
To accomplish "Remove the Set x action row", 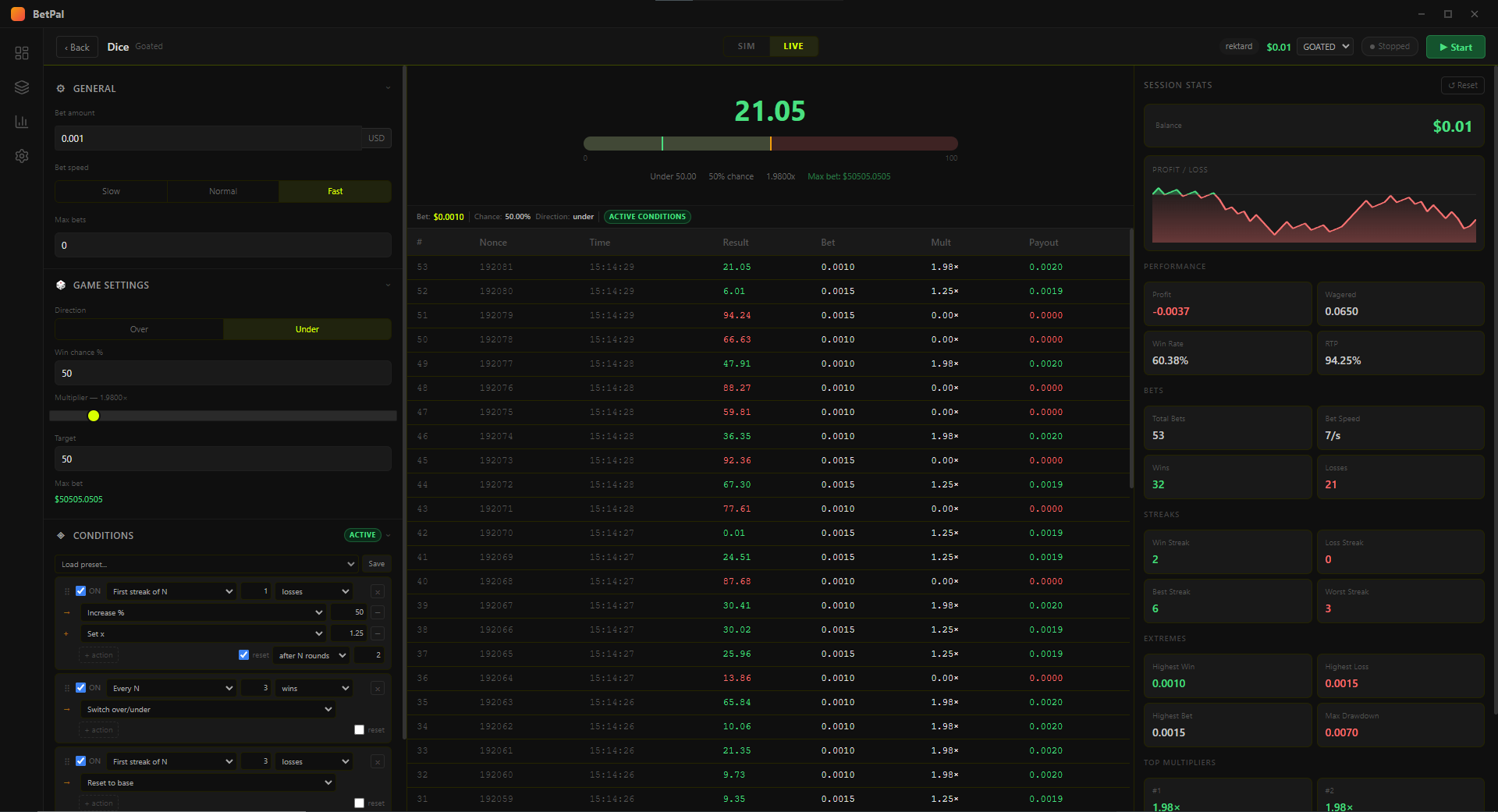I will pos(378,634).
